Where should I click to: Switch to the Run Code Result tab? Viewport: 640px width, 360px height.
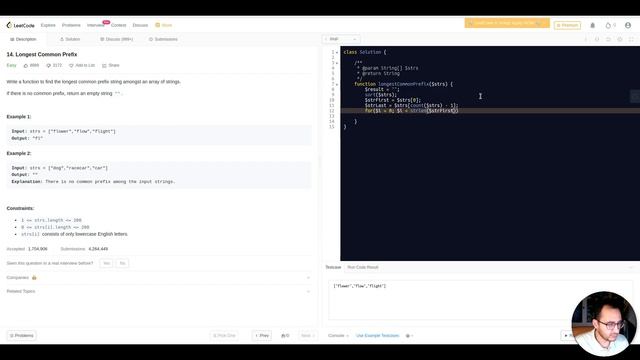click(x=363, y=267)
